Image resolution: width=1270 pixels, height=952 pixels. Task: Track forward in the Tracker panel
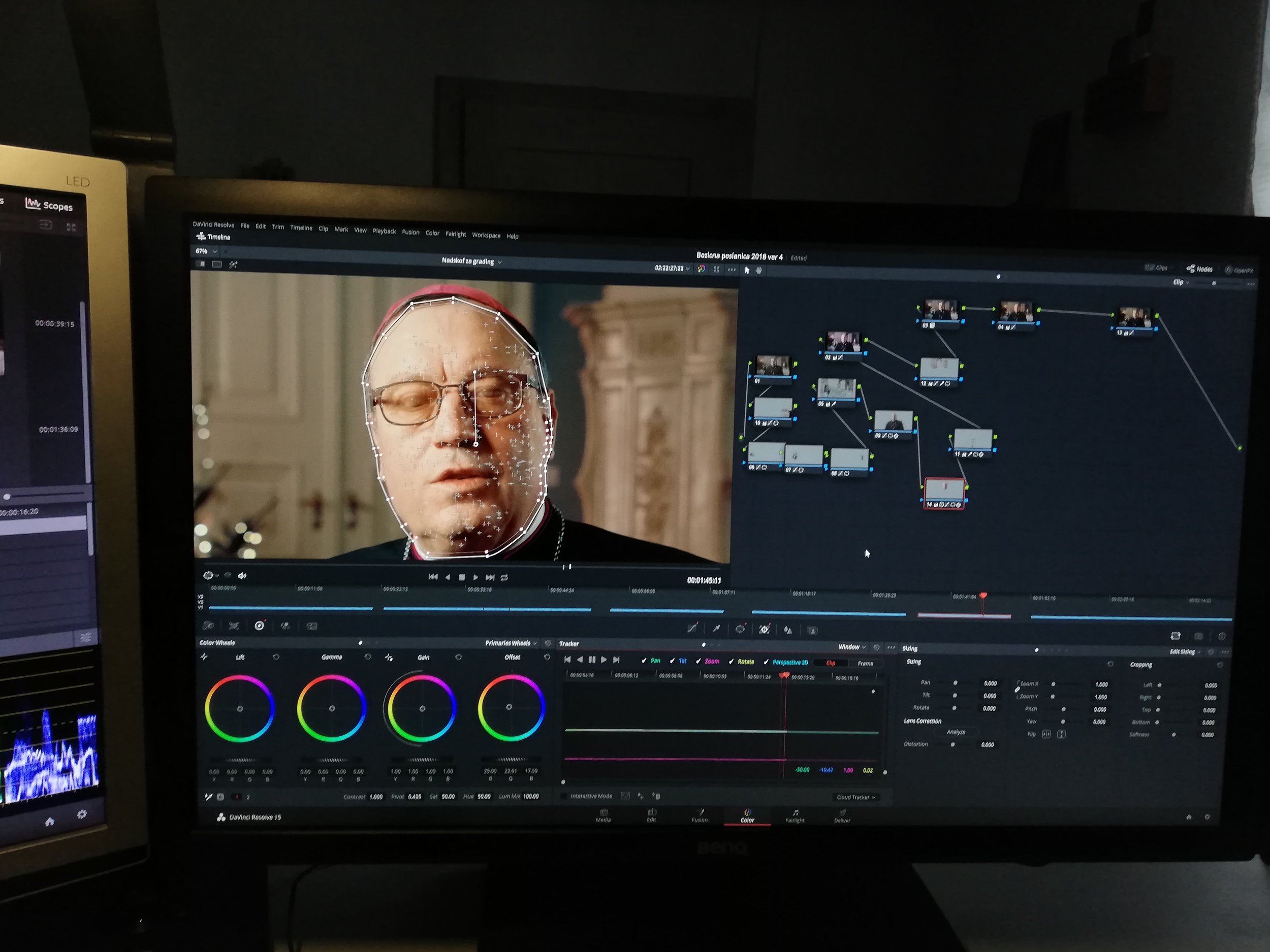(x=604, y=660)
